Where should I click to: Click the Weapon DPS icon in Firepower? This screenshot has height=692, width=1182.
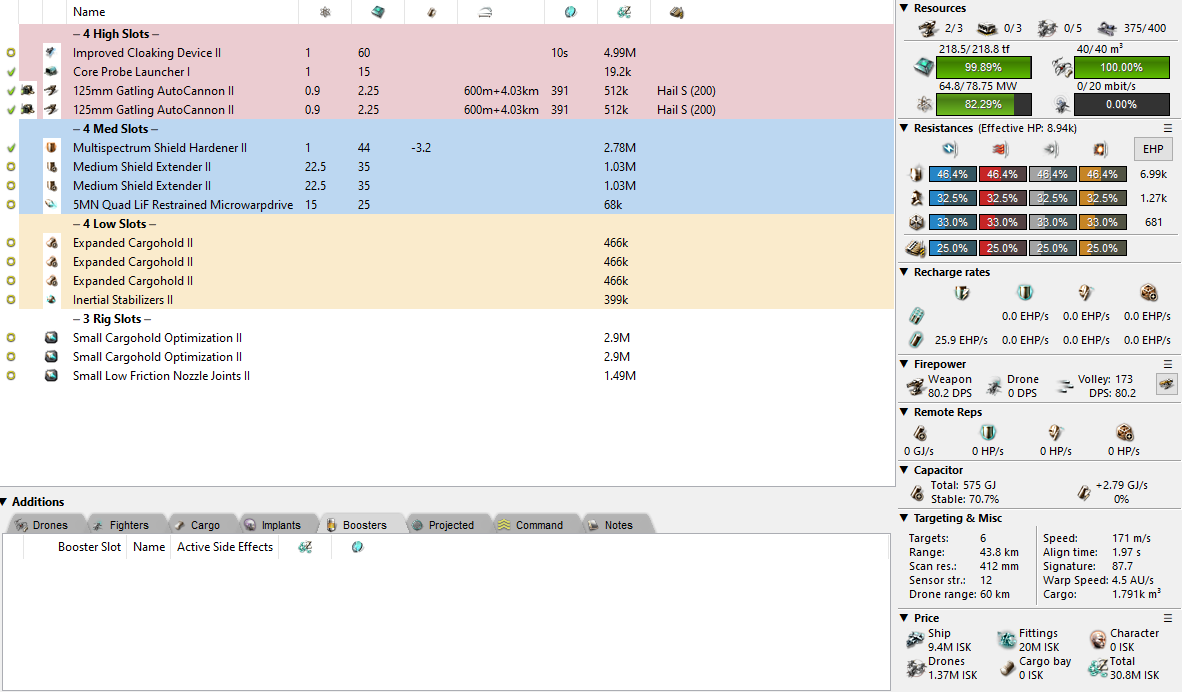(915, 387)
